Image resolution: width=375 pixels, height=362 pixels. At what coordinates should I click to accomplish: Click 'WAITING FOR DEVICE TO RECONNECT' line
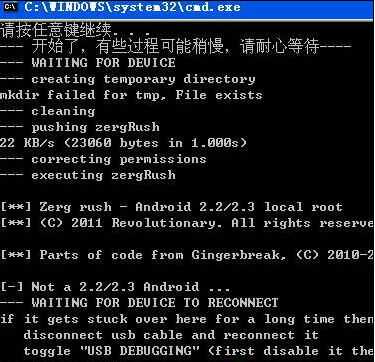click(x=139, y=303)
